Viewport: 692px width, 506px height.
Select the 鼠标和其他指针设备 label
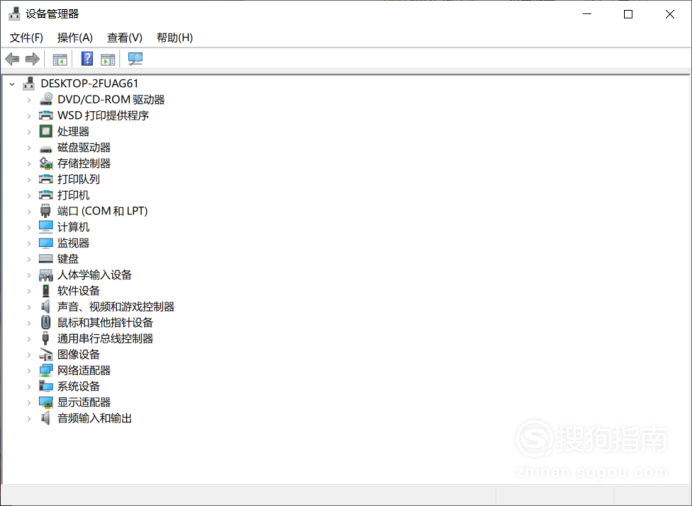105,322
